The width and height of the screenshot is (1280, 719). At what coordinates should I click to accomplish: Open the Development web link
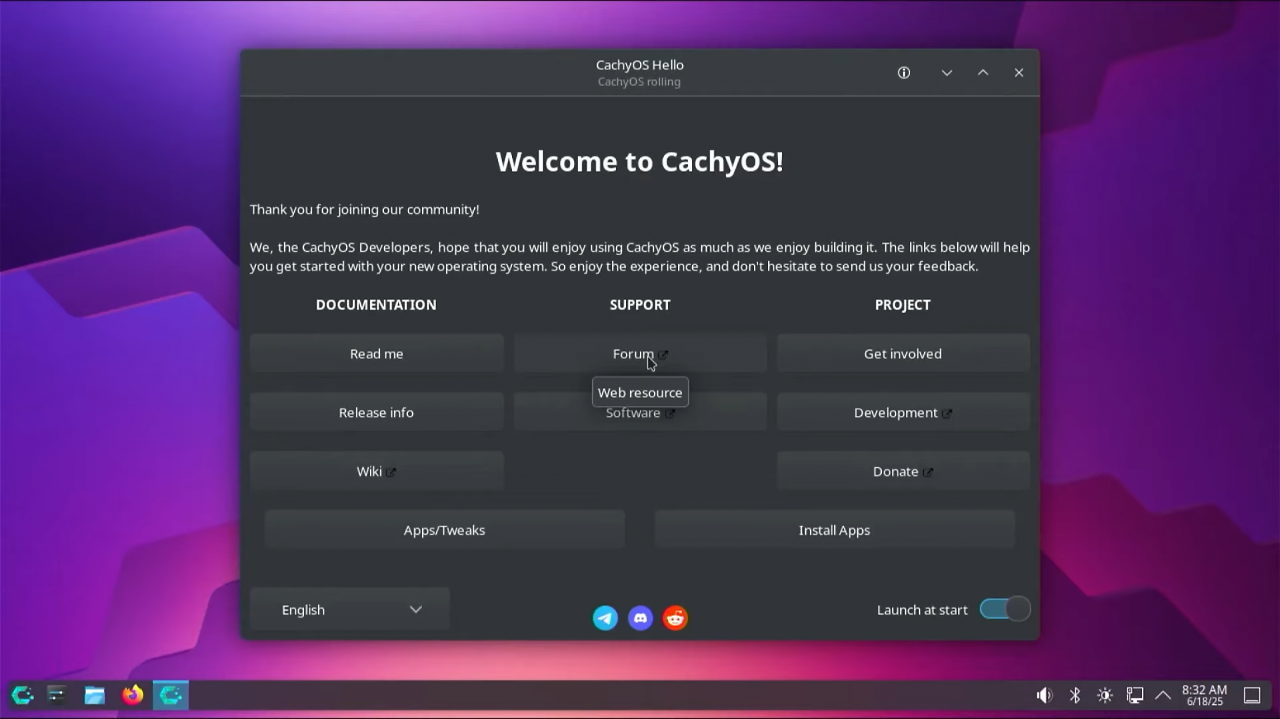[x=903, y=412]
